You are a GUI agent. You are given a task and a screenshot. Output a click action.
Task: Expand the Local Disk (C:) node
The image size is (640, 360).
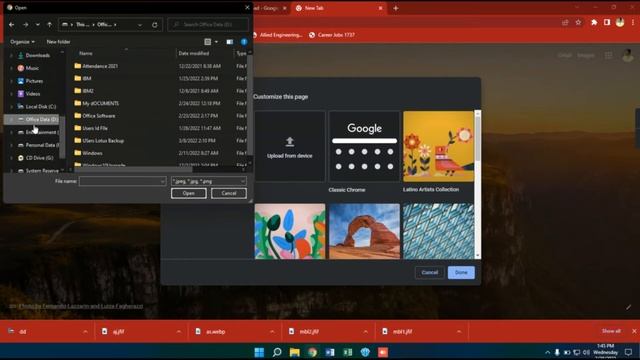[11, 107]
